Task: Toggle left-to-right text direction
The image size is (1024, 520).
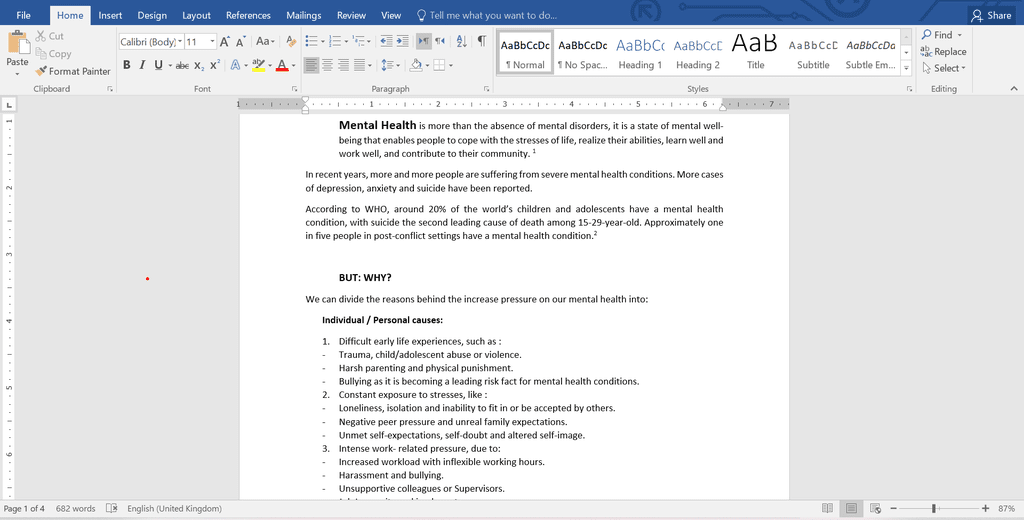Action: point(423,41)
